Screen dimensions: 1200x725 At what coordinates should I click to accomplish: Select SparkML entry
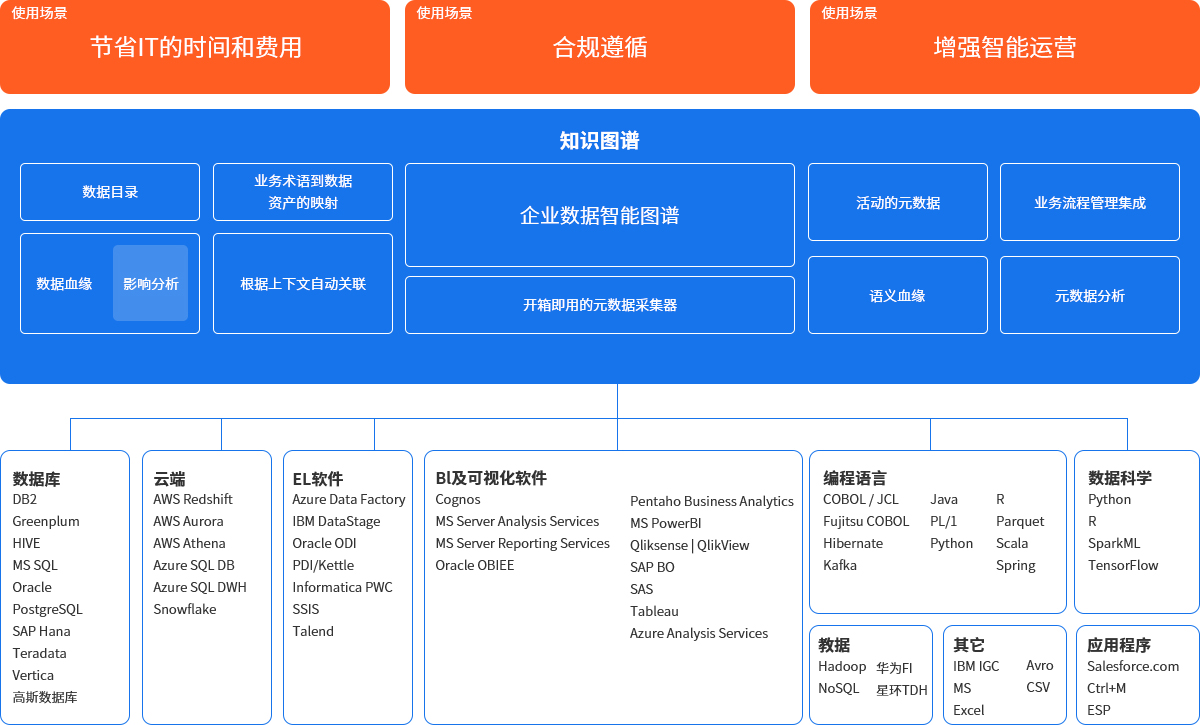pos(1114,543)
